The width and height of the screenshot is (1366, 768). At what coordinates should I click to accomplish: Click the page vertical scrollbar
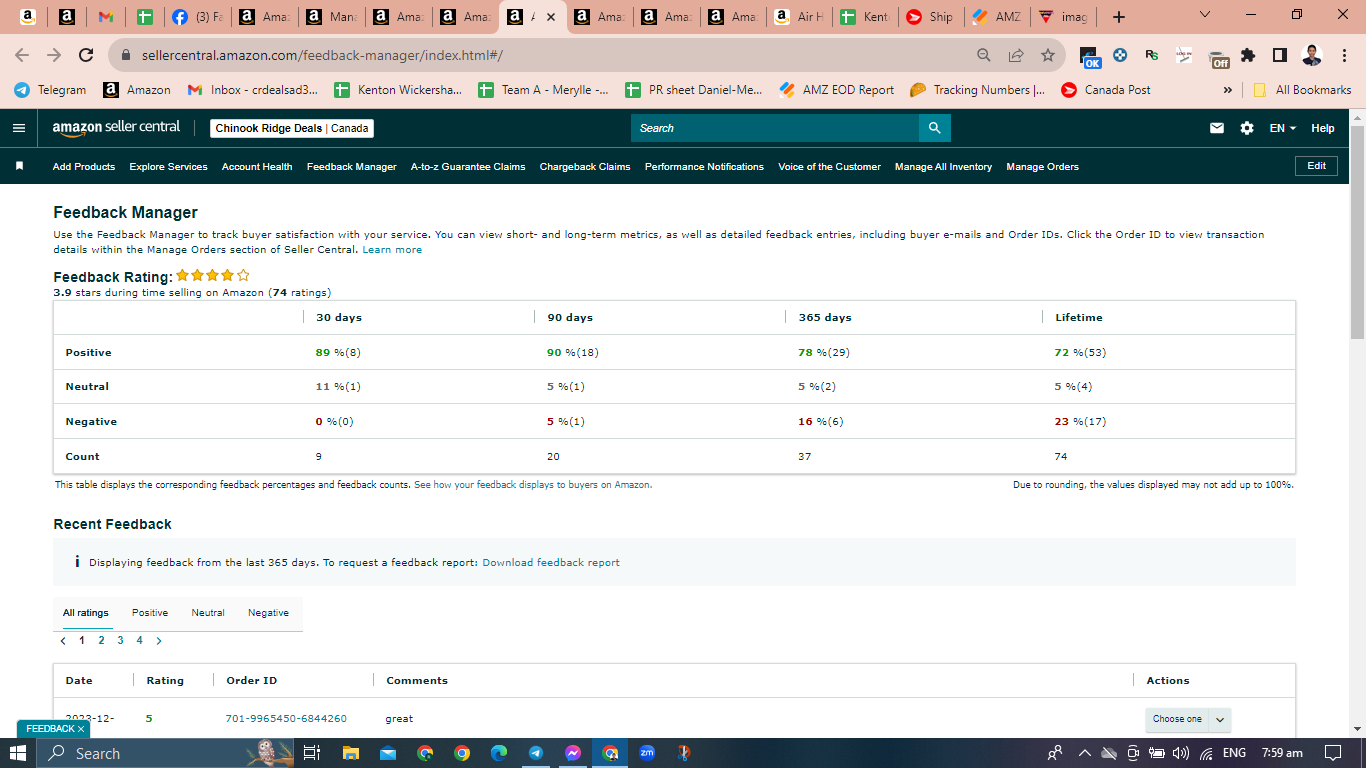[1357, 230]
